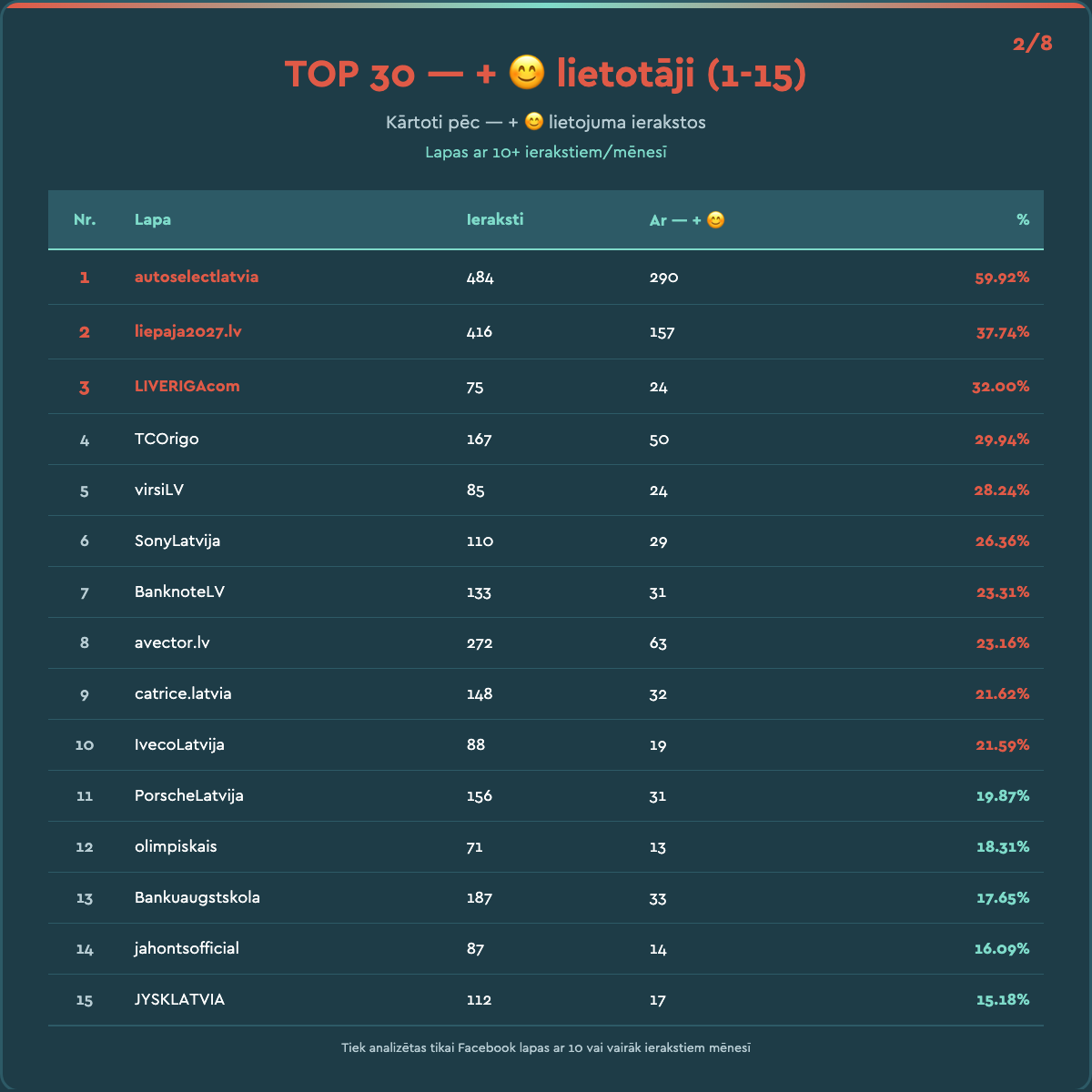
Task: Select the SonyLatvija entry
Action: pos(177,541)
